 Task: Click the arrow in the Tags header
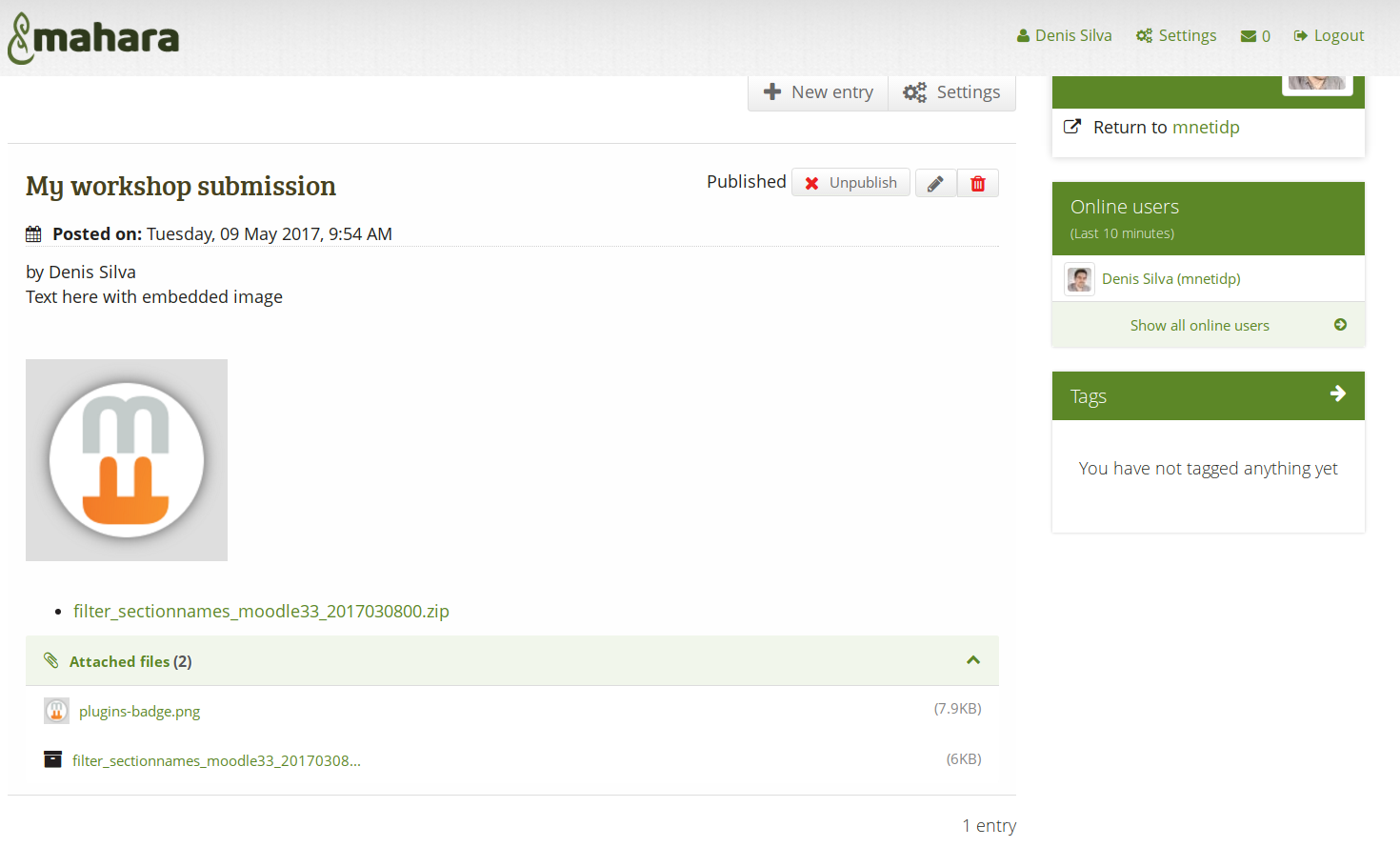pyautogui.click(x=1338, y=393)
